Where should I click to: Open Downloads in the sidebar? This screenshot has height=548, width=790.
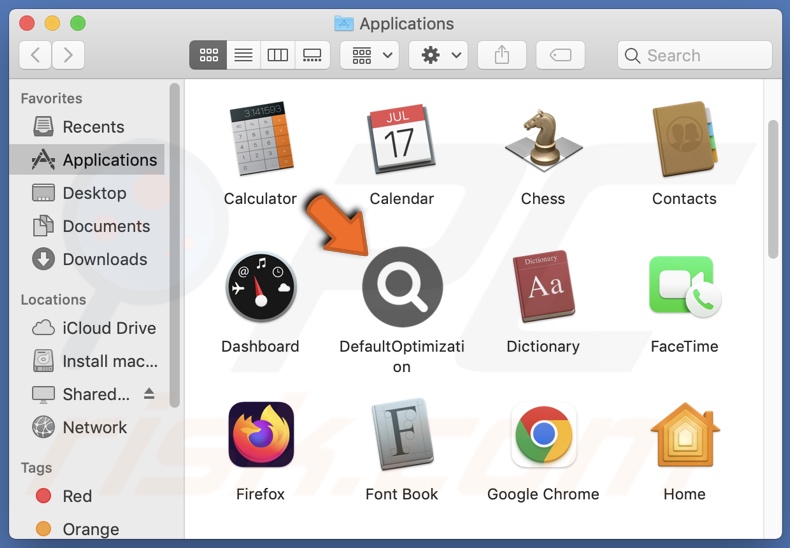[87, 259]
